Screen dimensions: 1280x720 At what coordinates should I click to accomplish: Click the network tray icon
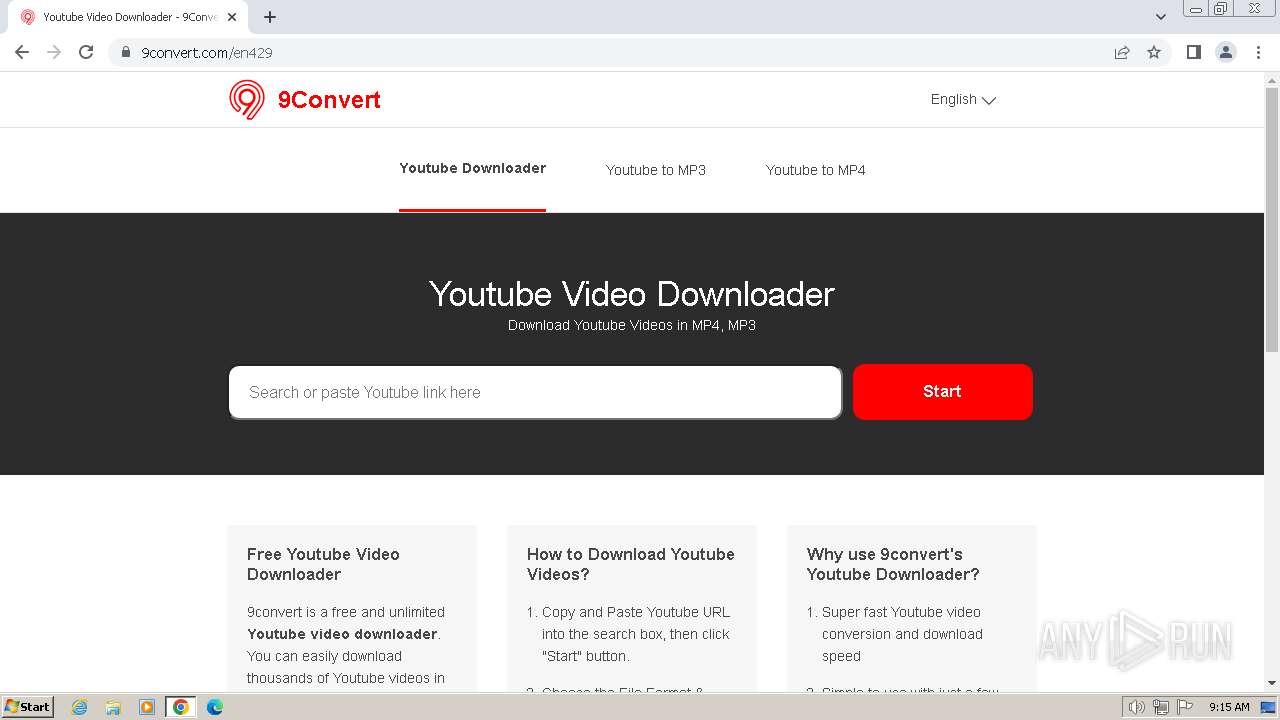tap(1161, 707)
